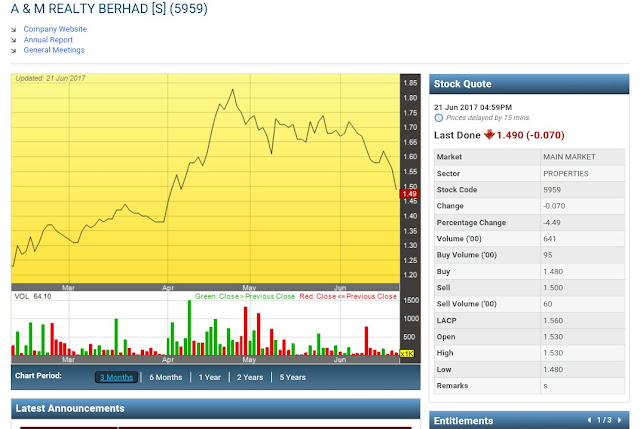Click the Market row label

tap(449, 157)
